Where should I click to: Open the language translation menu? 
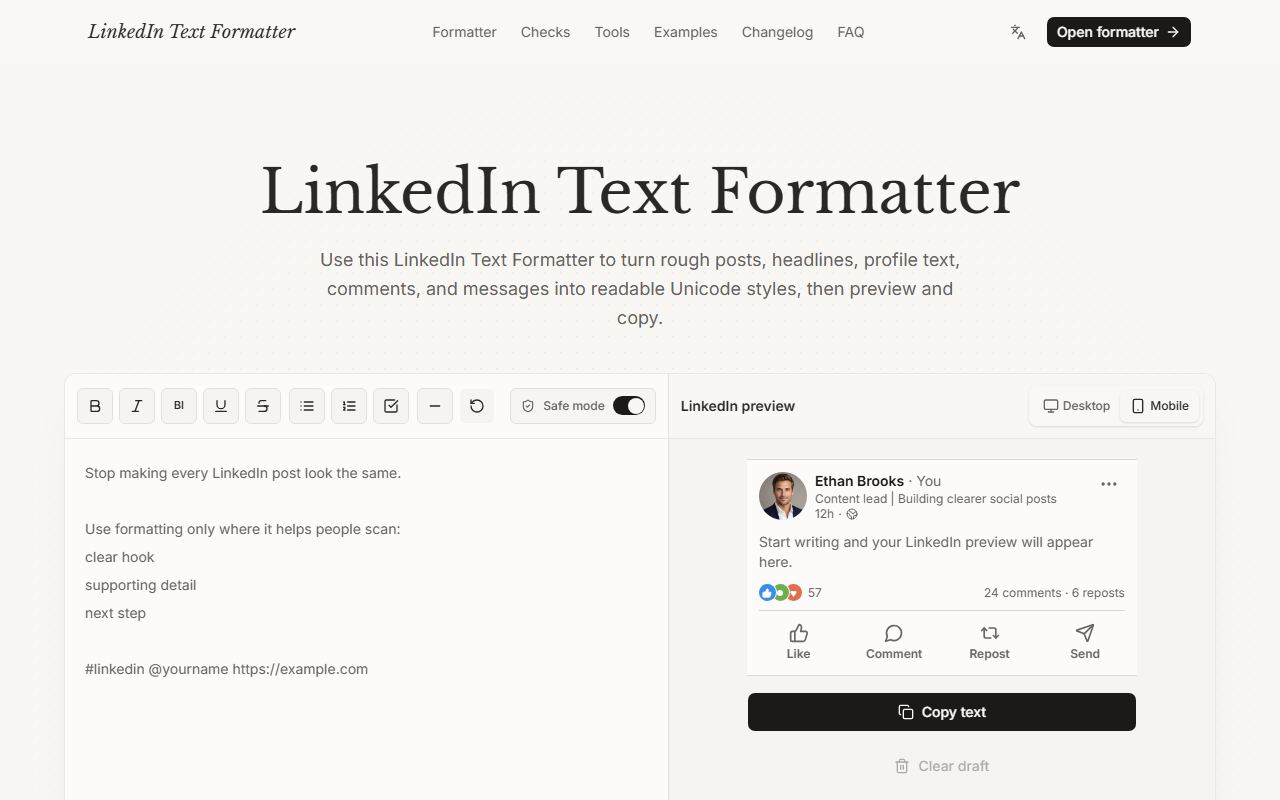point(1018,32)
